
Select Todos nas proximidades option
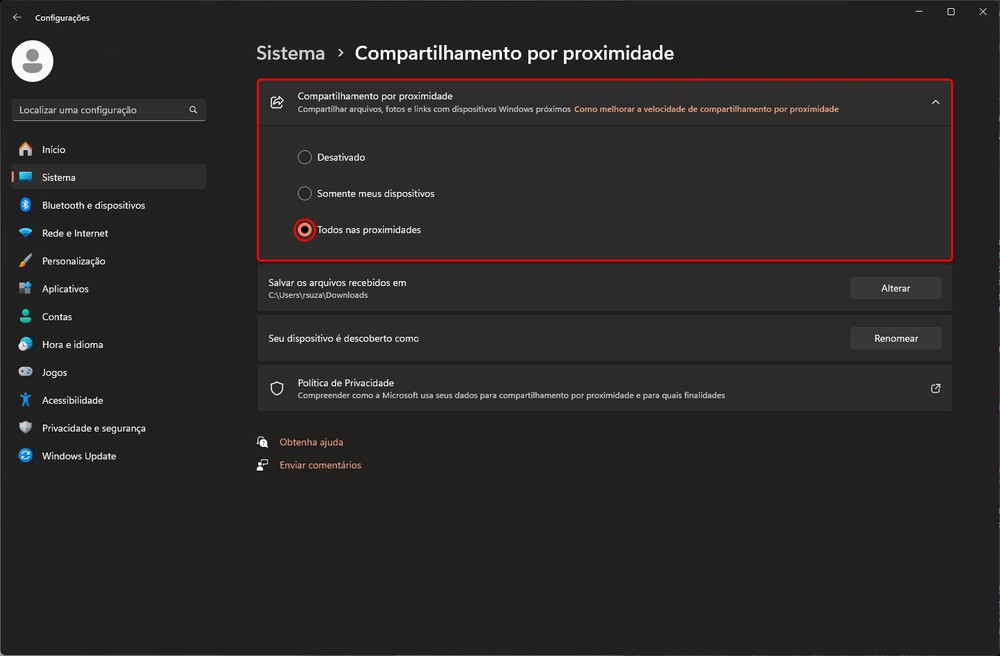point(305,230)
